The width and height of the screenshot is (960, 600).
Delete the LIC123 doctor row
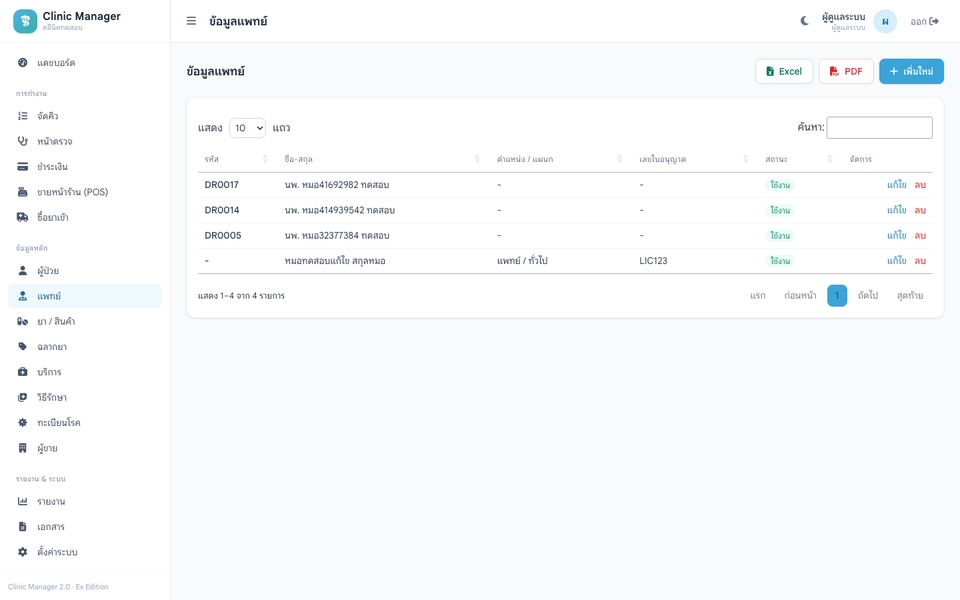tap(920, 260)
